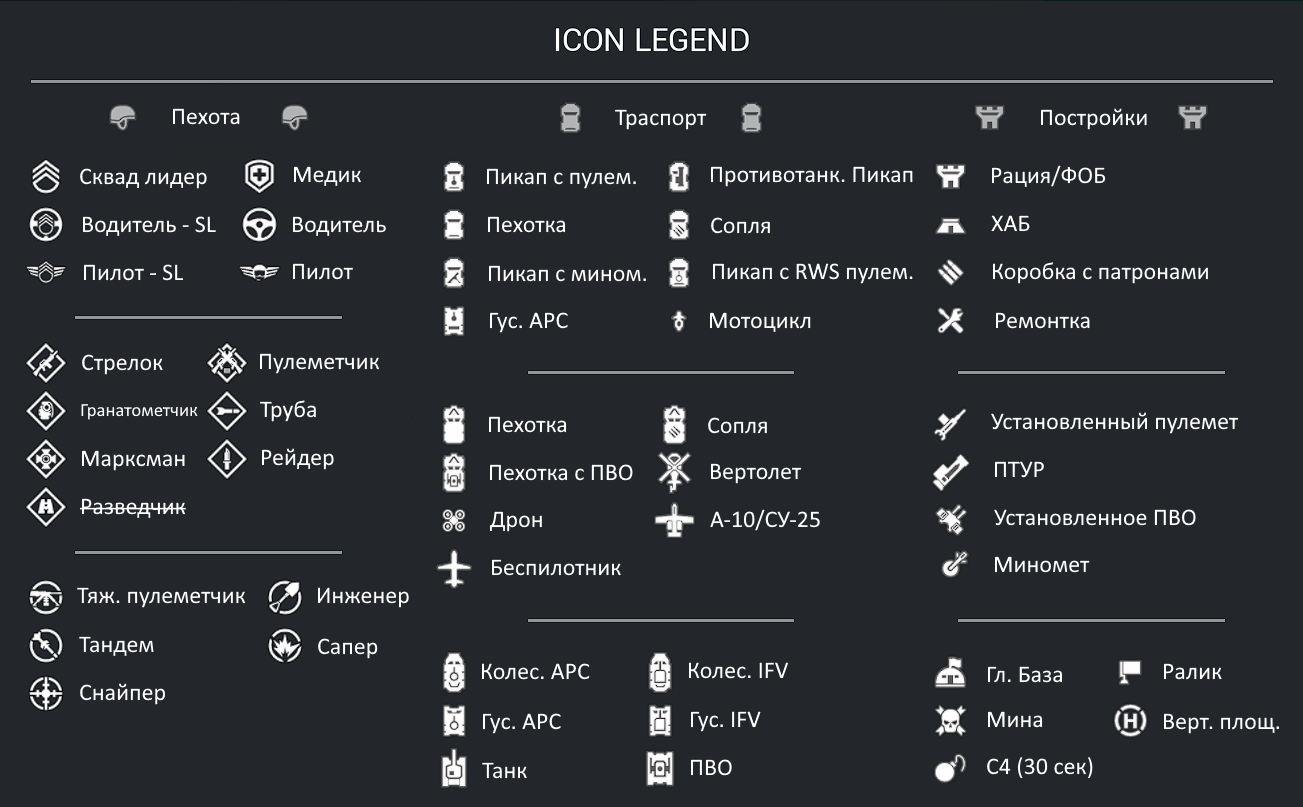Click the Сквад лидер chevron icon
The height and width of the screenshot is (807, 1303).
(45, 177)
